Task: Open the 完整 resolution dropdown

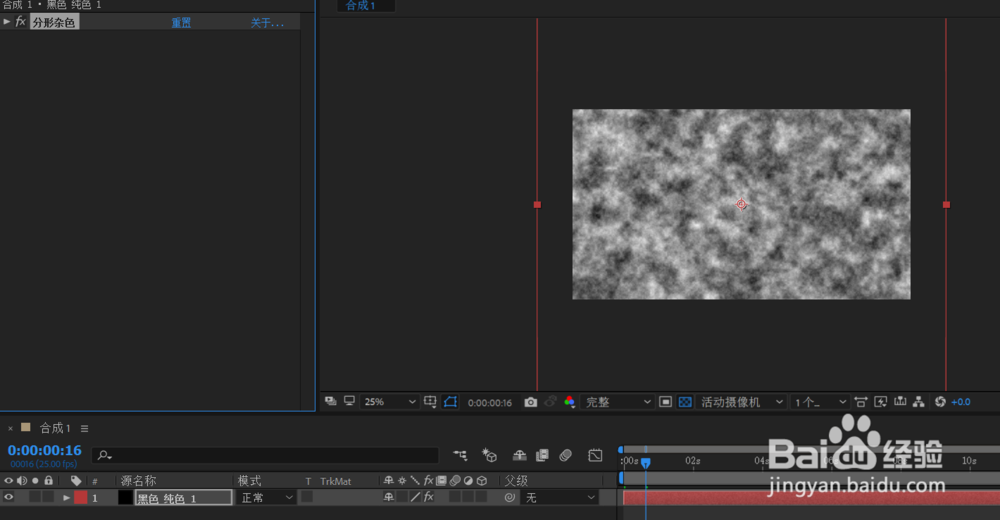Action: (x=617, y=402)
